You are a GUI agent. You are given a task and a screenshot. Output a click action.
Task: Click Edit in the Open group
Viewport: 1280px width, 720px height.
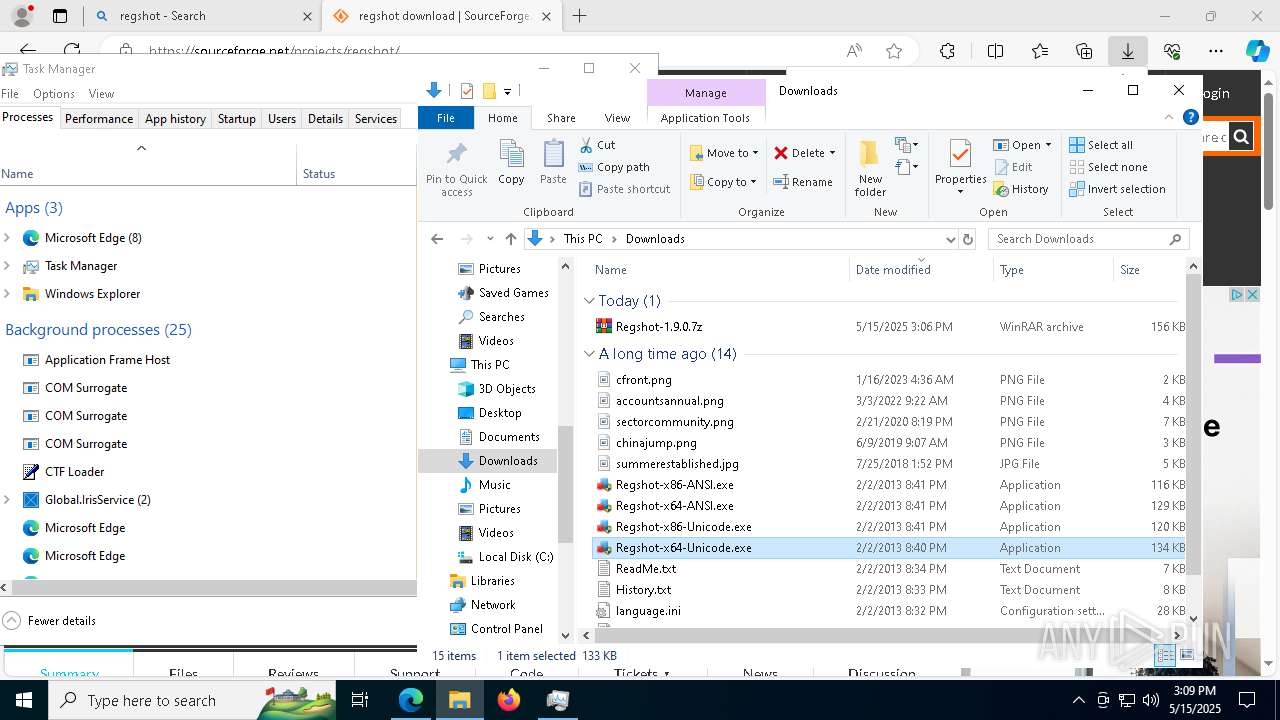point(1013,167)
